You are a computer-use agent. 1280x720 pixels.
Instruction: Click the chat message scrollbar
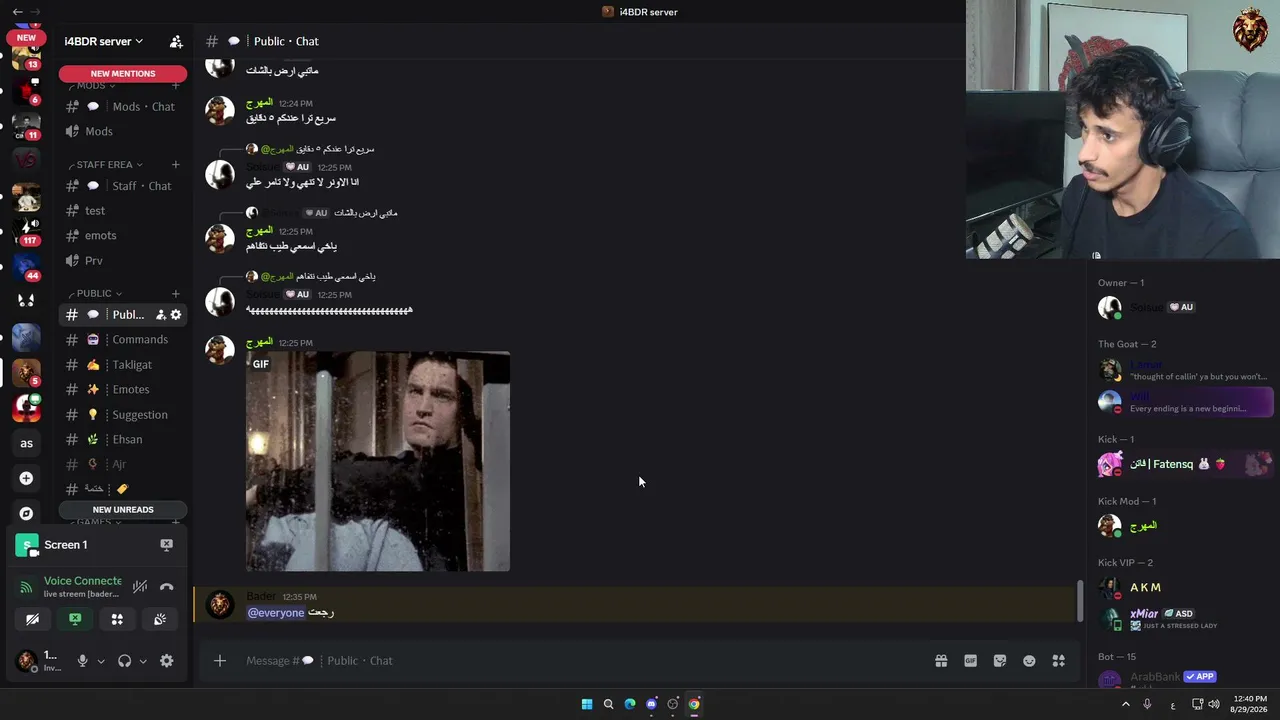pyautogui.click(x=1079, y=601)
